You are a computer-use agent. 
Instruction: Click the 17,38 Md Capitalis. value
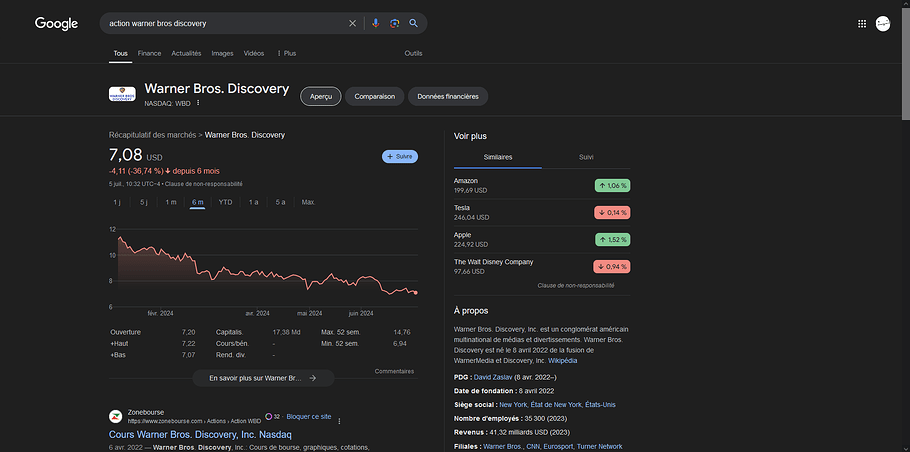click(286, 332)
